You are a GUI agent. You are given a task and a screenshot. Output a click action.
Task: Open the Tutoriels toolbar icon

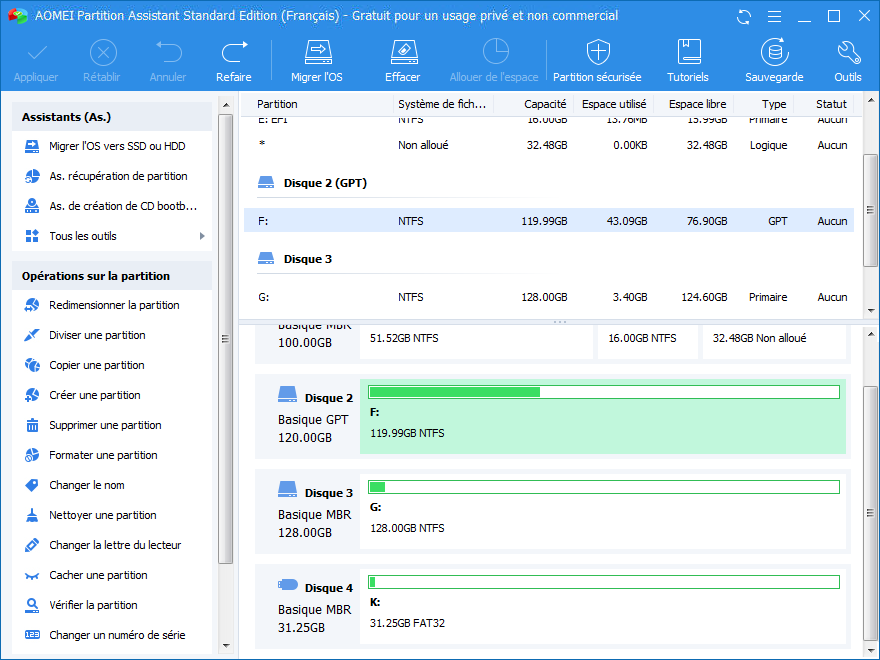(x=688, y=61)
